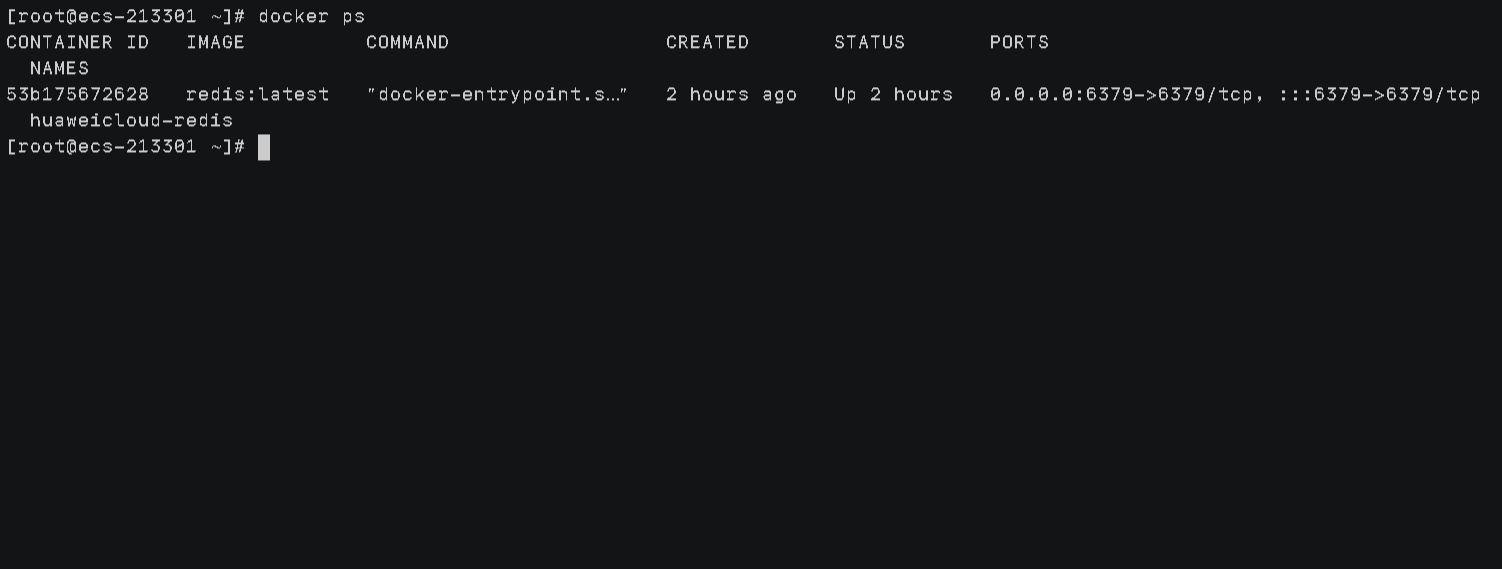The image size is (1502, 569).
Task: Select the 'NAMES' column header
Action: [59, 68]
